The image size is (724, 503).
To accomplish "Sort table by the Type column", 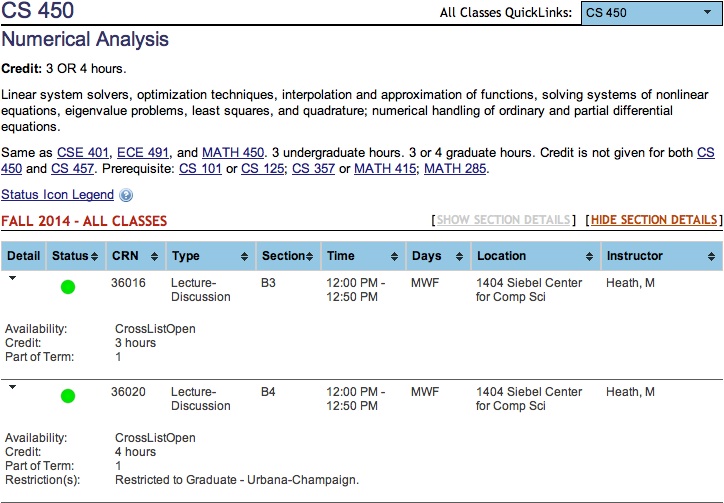I will (209, 257).
